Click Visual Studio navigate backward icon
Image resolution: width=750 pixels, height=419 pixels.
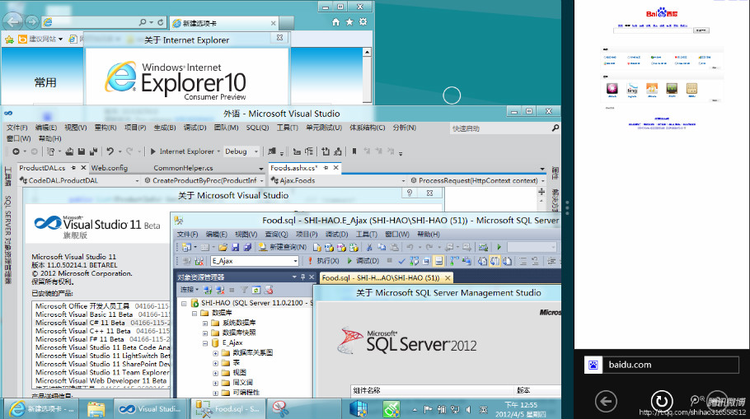(16, 151)
